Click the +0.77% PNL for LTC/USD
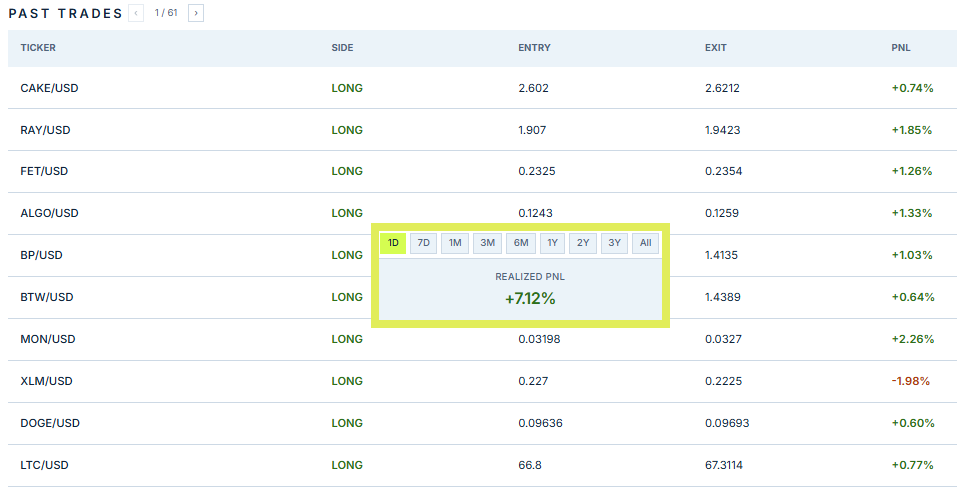This screenshot has width=957, height=488. click(x=912, y=465)
